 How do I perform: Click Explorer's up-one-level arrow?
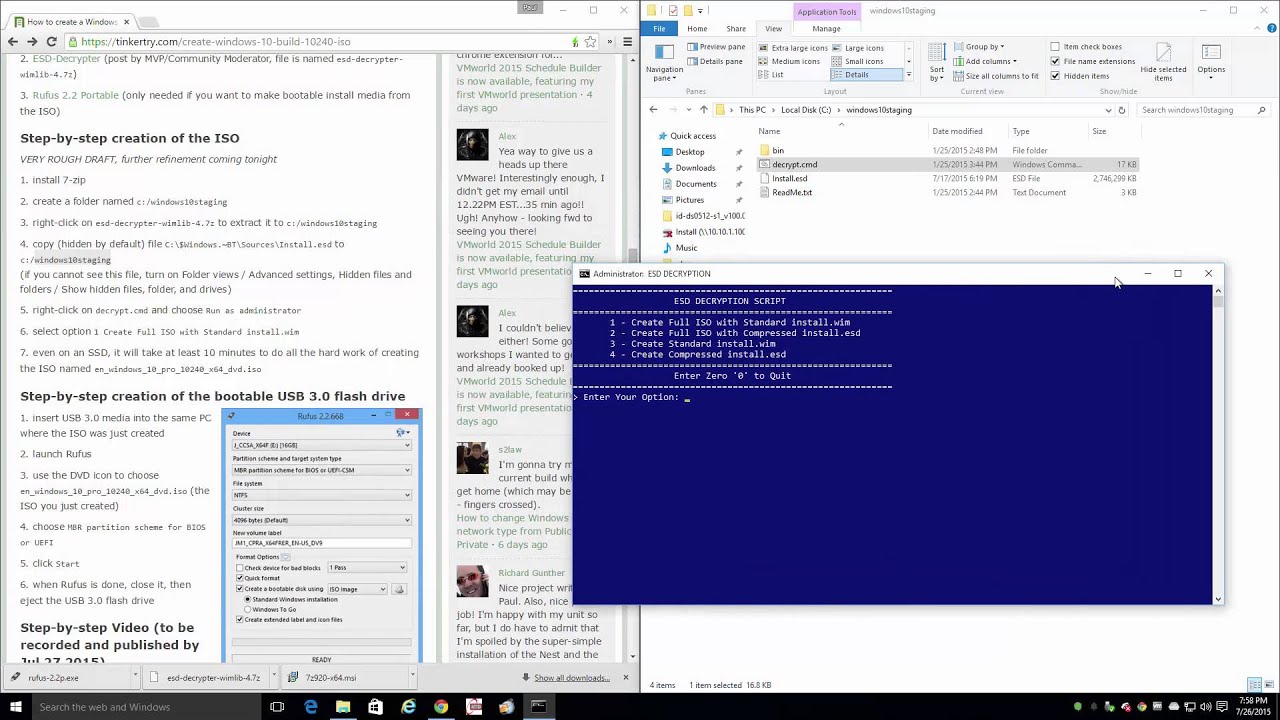pyautogui.click(x=704, y=110)
